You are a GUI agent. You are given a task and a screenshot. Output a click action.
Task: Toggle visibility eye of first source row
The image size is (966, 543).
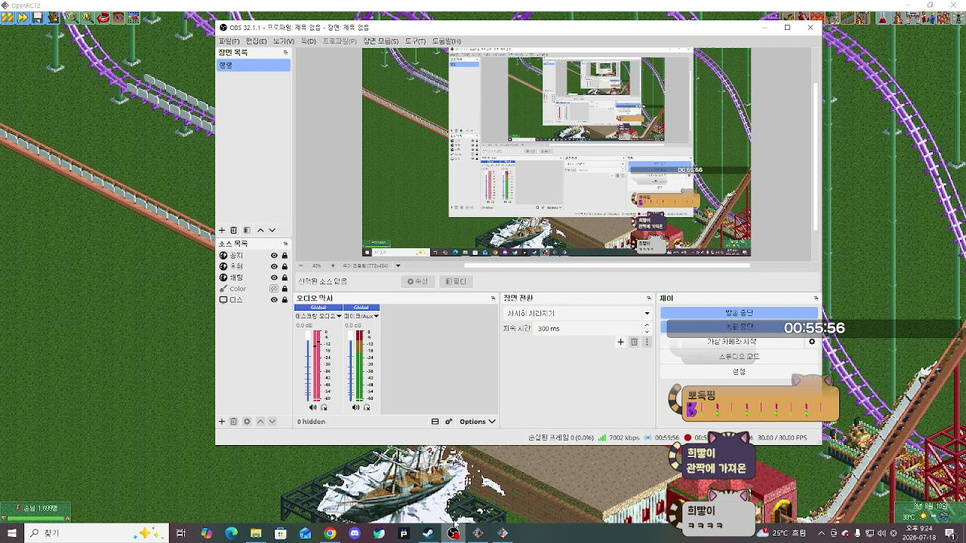click(x=274, y=255)
